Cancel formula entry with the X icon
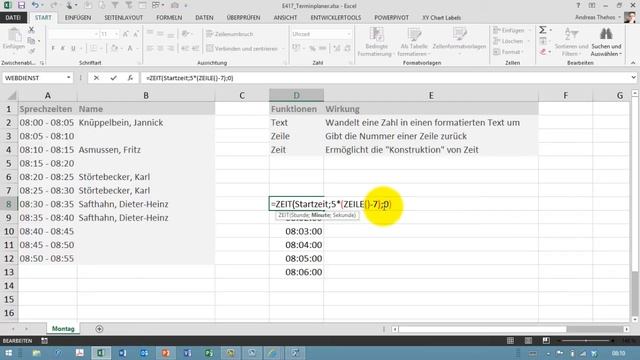 96,78
